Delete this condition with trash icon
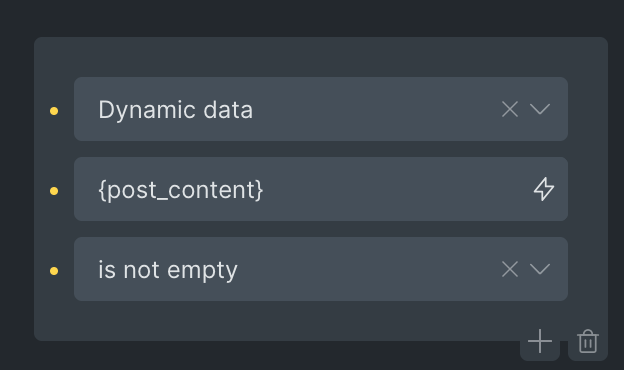The height and width of the screenshot is (370, 624). (588, 341)
